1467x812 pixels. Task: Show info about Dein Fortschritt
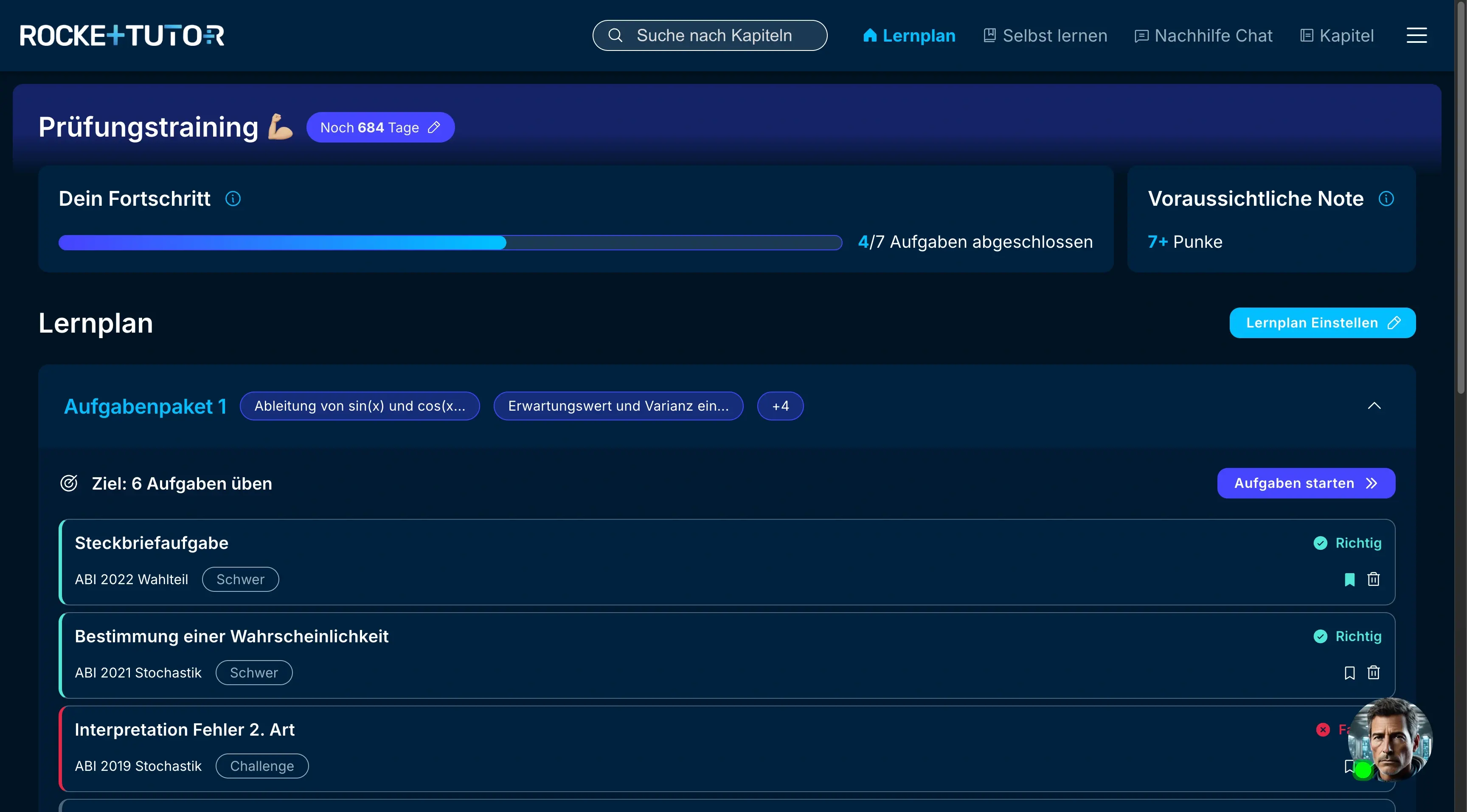[x=233, y=199]
